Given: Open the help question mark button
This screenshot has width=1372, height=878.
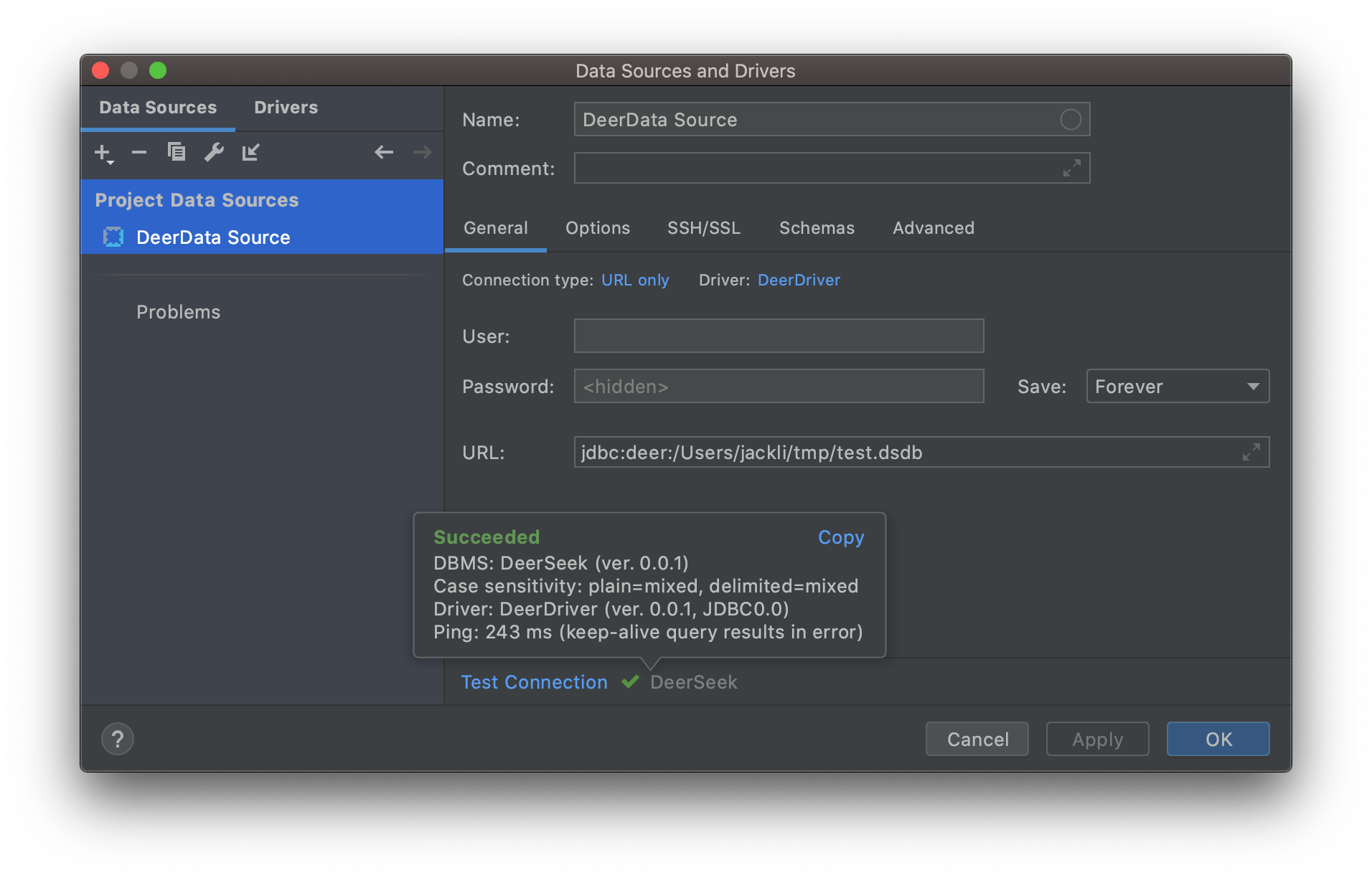Looking at the screenshot, I should tap(118, 739).
